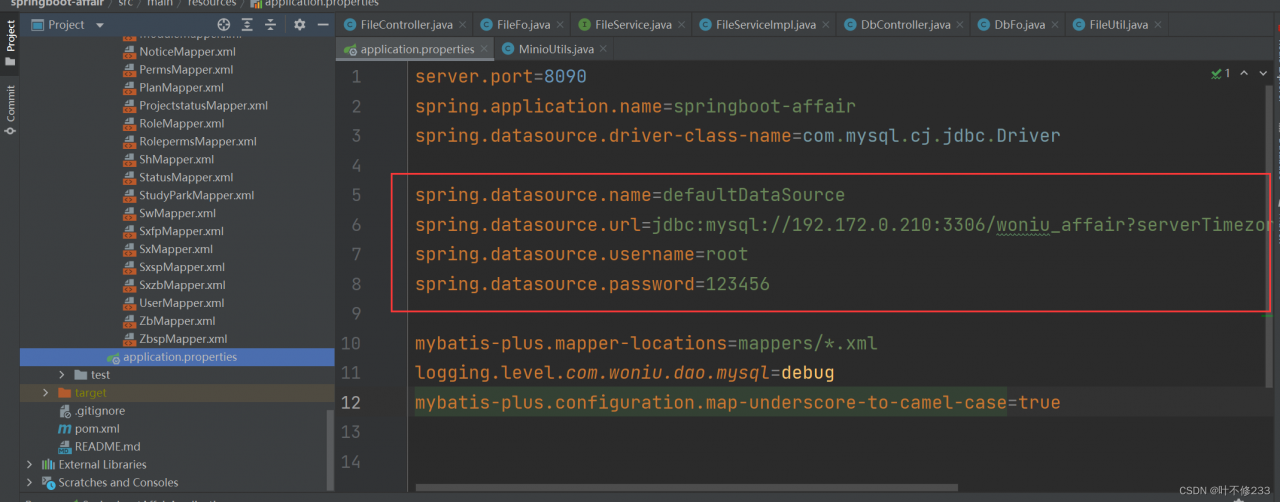The height and width of the screenshot is (502, 1280).
Task: Click line number 12 in gutter
Action: (351, 402)
